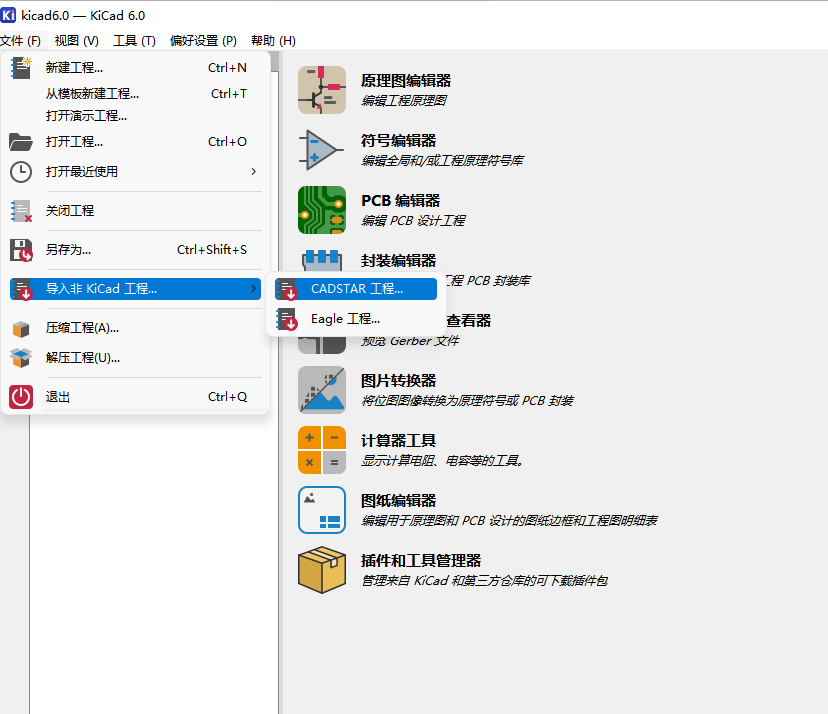The width and height of the screenshot is (828, 714).
Task: Select CADSTAR 工程... in the submenu
Action: click(x=356, y=289)
